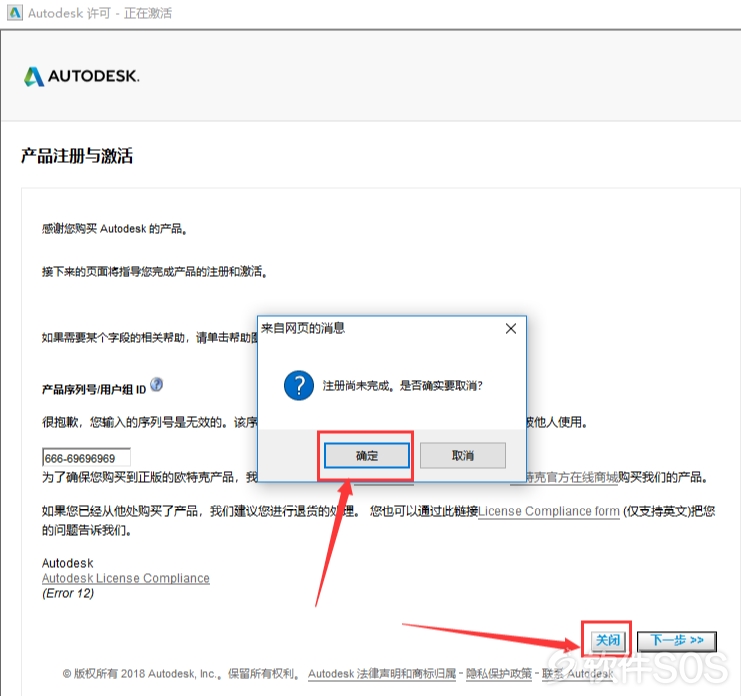Viewport: 741px width, 696px height.
Task: Close the 来自网页的消息 dialog with X
Action: pos(511,329)
